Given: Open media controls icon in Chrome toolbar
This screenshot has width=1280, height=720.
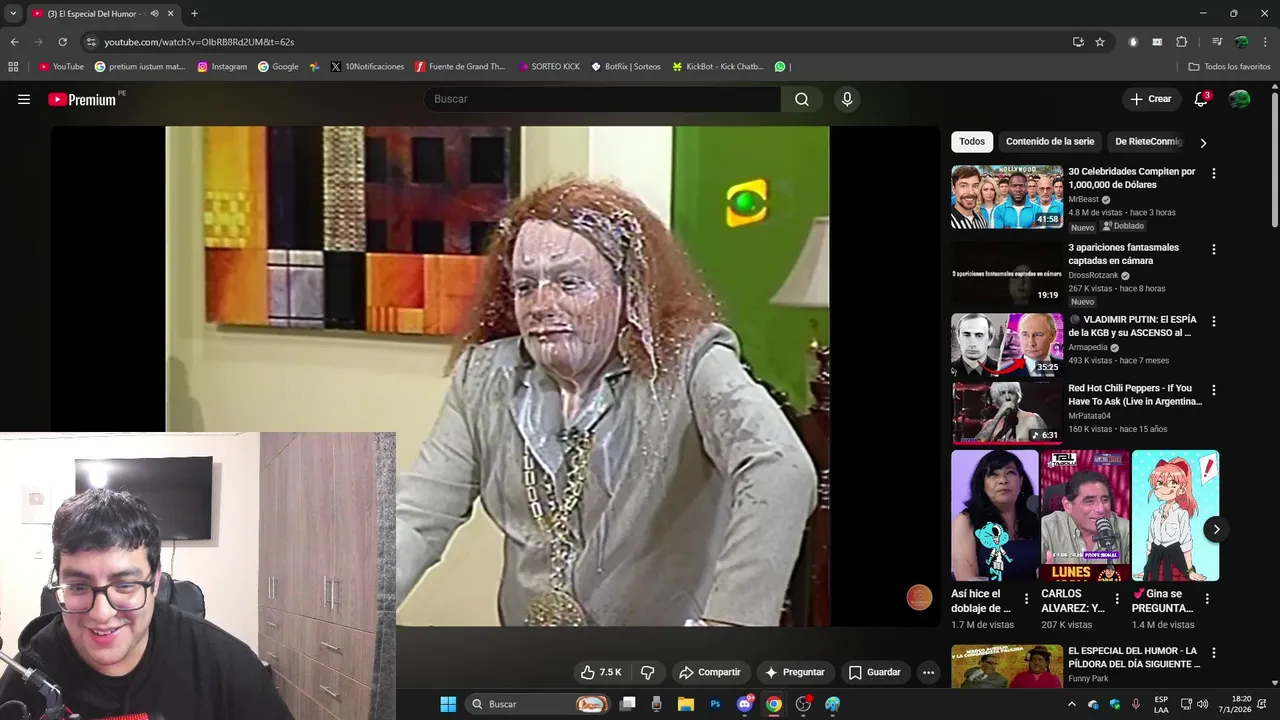Looking at the screenshot, I should click(x=1216, y=42).
